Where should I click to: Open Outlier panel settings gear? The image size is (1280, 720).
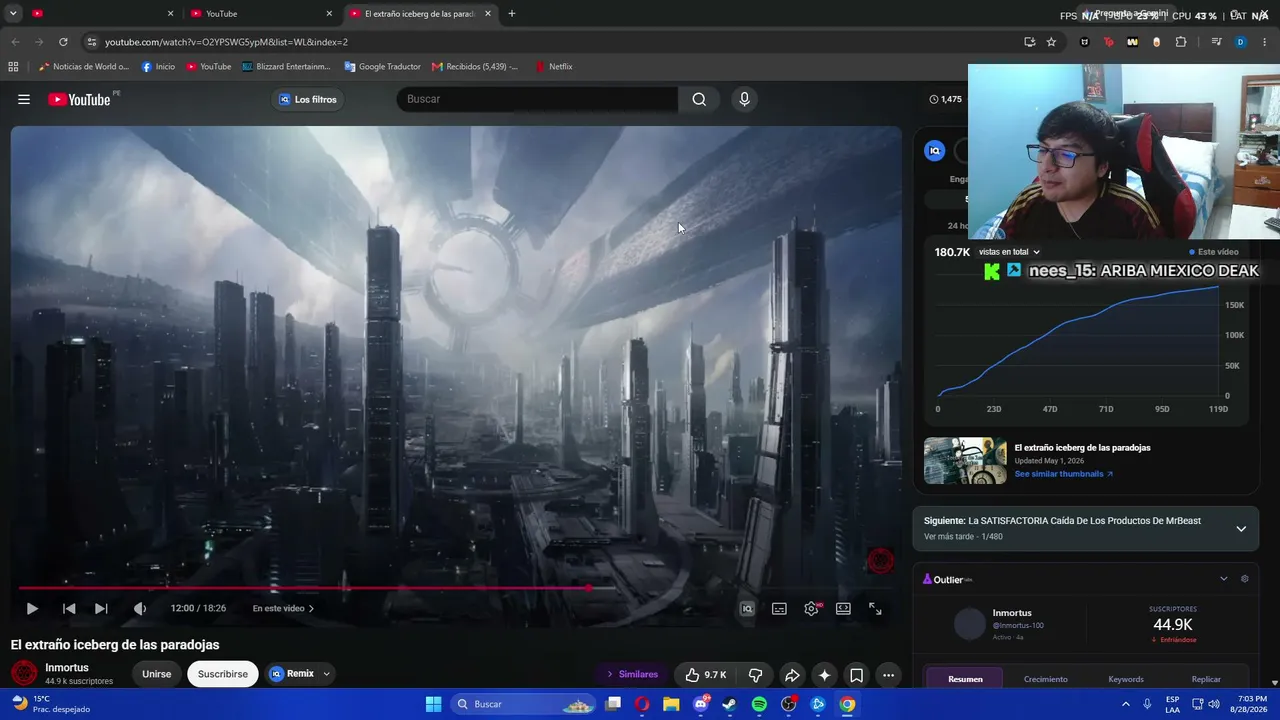pyautogui.click(x=1245, y=579)
